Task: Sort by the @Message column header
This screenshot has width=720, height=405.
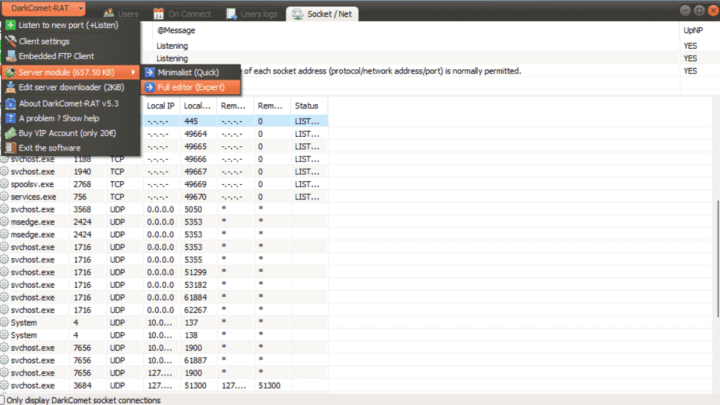Action: pos(176,30)
